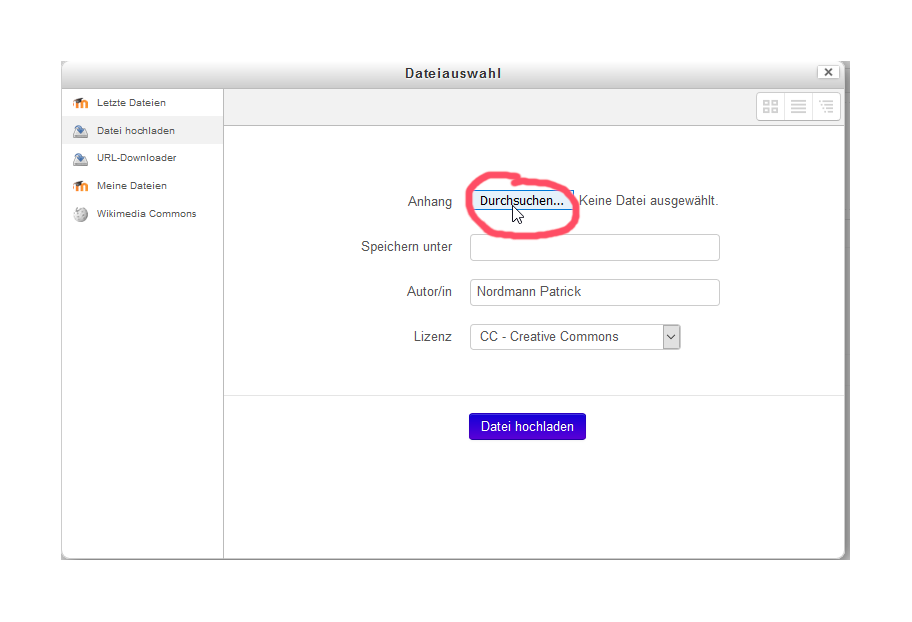Click the URL-Downloader sidebar icon
This screenshot has height=622, width=912.
point(81,158)
